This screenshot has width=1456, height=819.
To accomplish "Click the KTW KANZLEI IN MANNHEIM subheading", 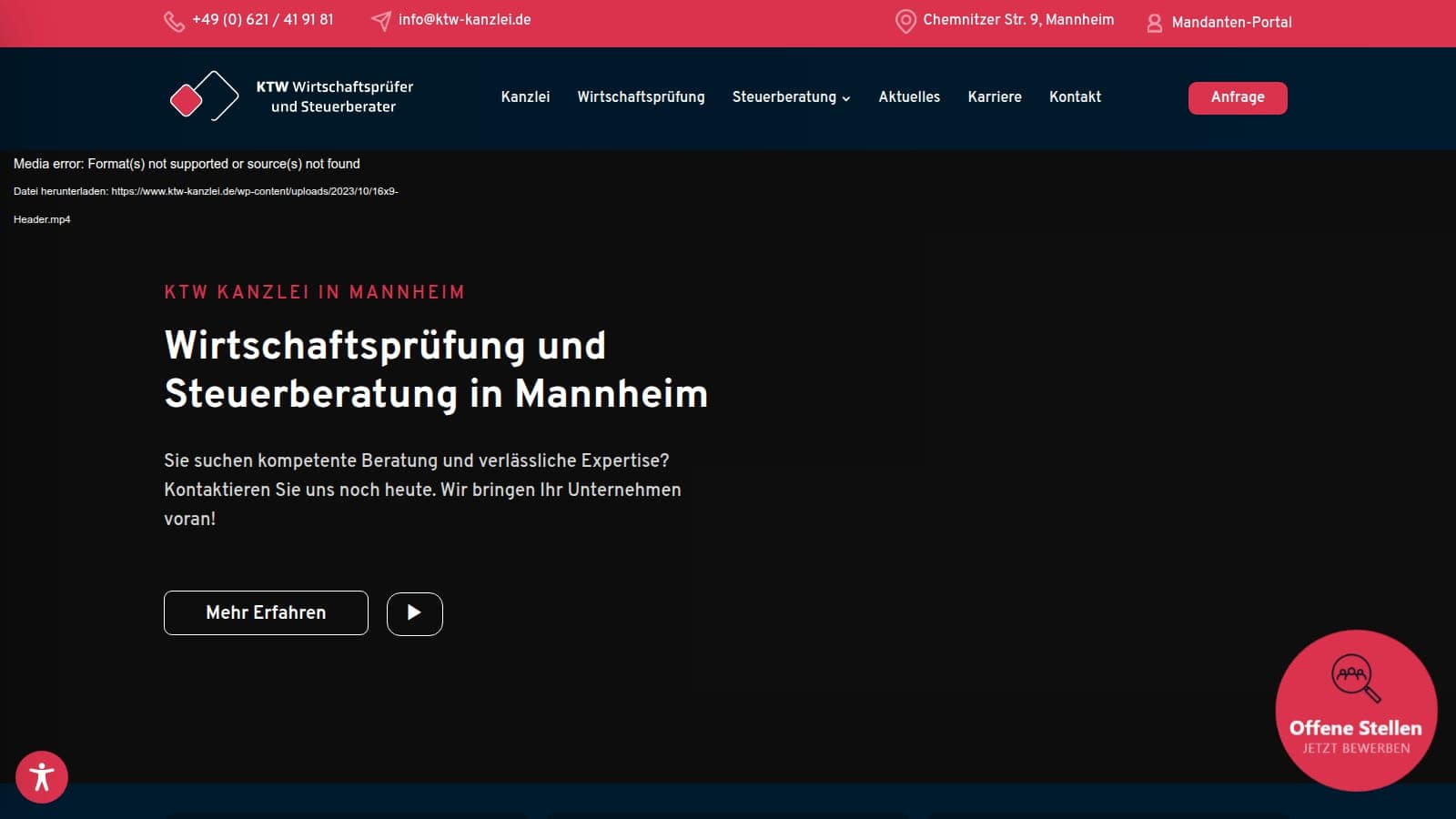I will [315, 292].
